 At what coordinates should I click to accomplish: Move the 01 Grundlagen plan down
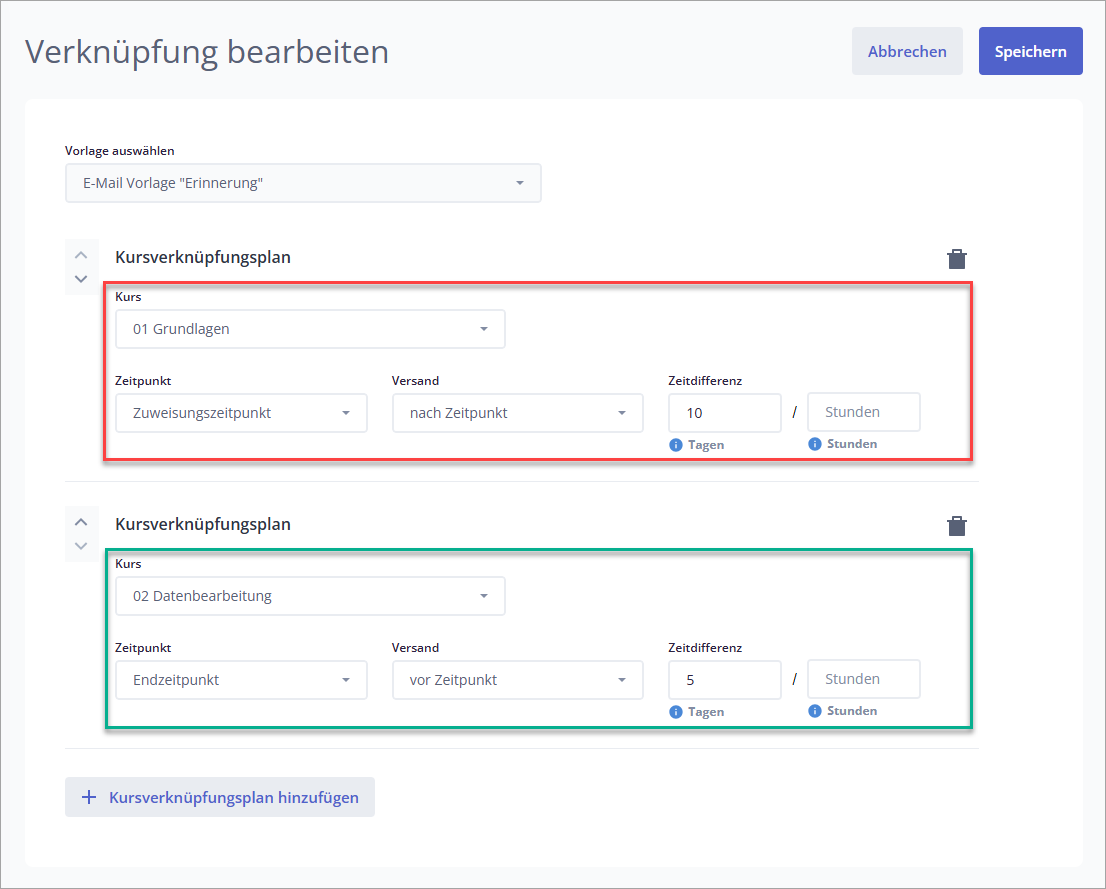pyautogui.click(x=81, y=279)
